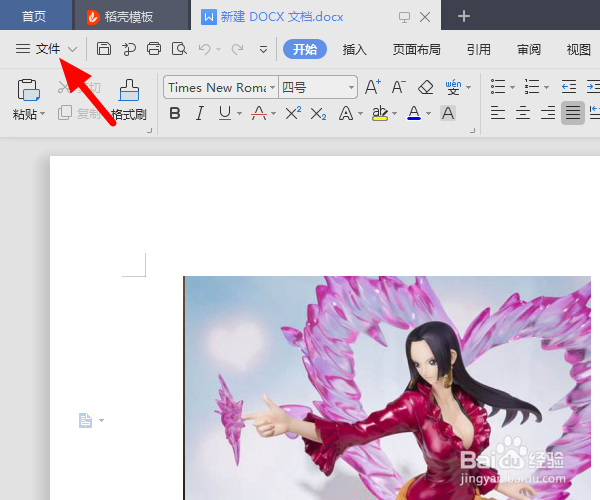The width and height of the screenshot is (600, 500).
Task: Expand the arrow next to 文件
Action: (72, 49)
